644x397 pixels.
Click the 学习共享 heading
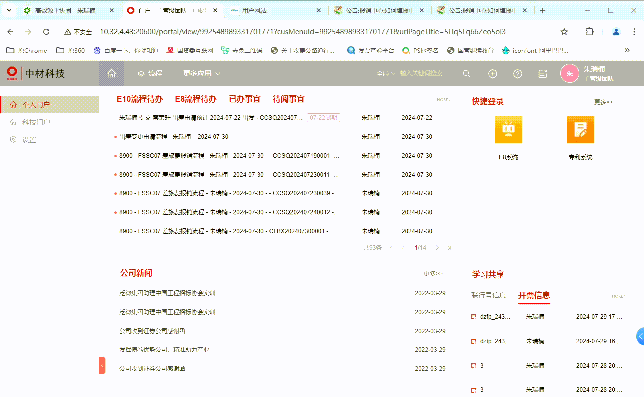click(x=488, y=274)
